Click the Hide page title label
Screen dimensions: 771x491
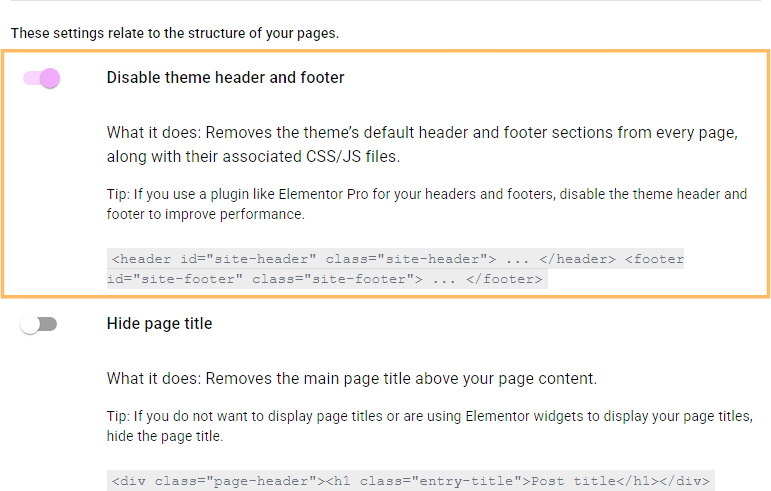point(159,323)
